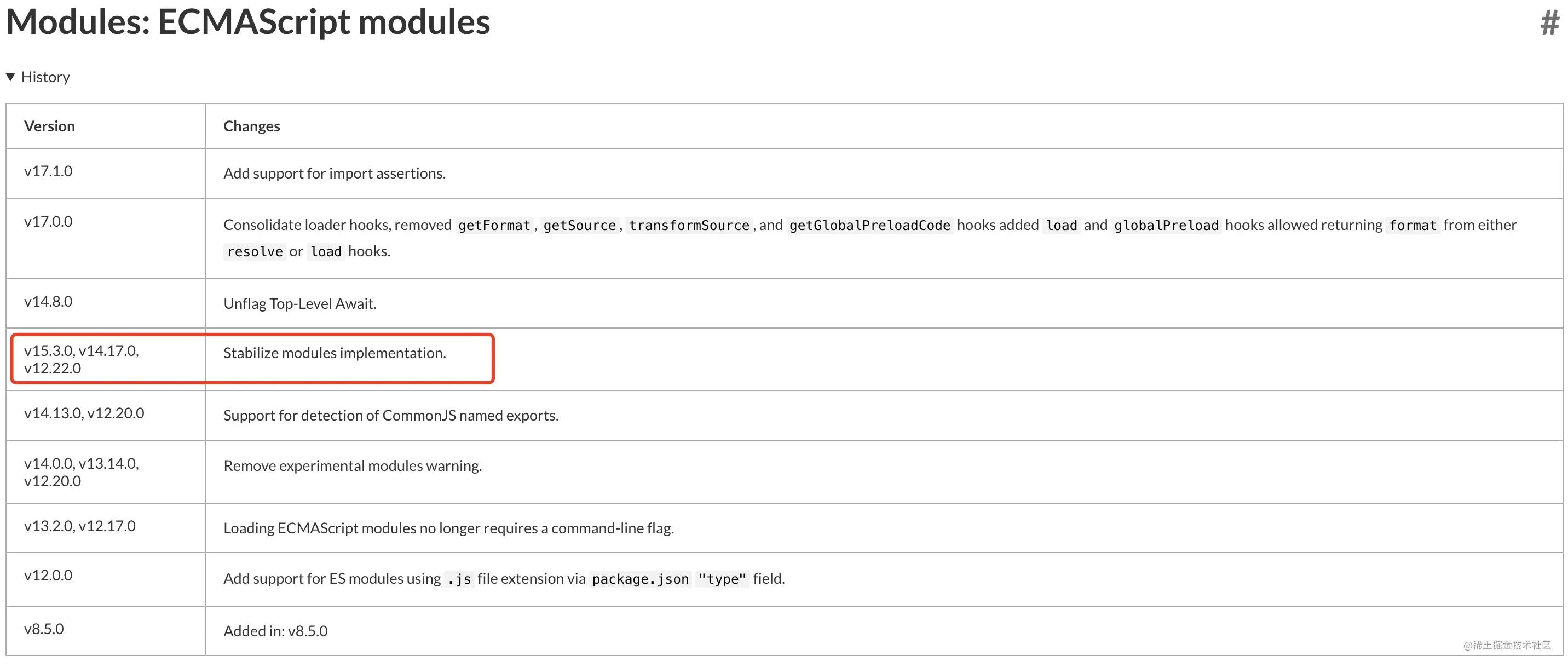Click the History summary label

[45, 77]
